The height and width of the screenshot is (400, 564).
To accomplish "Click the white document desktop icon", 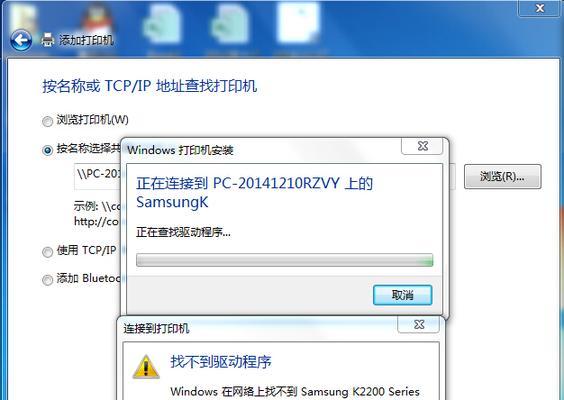I will (x=298, y=23).
